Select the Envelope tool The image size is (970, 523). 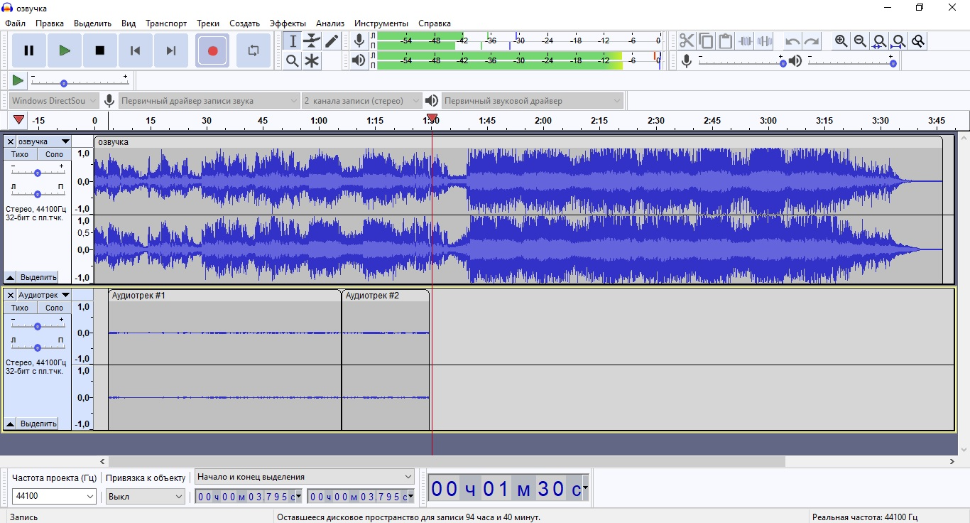[312, 41]
